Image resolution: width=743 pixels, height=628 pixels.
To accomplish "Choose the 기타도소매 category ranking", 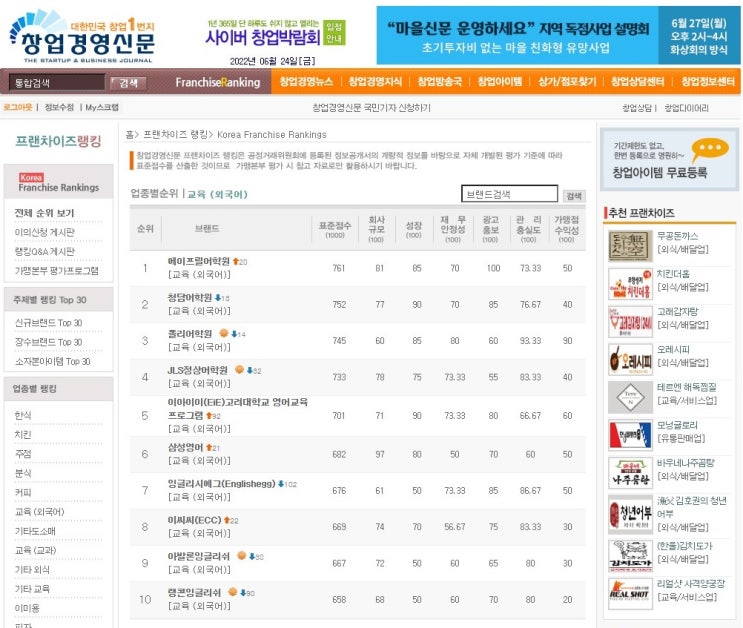I will pos(35,531).
